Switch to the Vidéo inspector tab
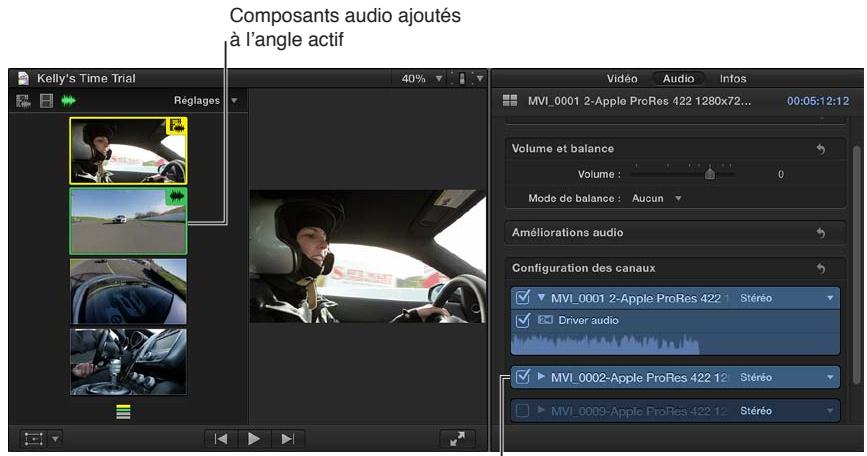The width and height of the screenshot is (867, 456). point(622,78)
